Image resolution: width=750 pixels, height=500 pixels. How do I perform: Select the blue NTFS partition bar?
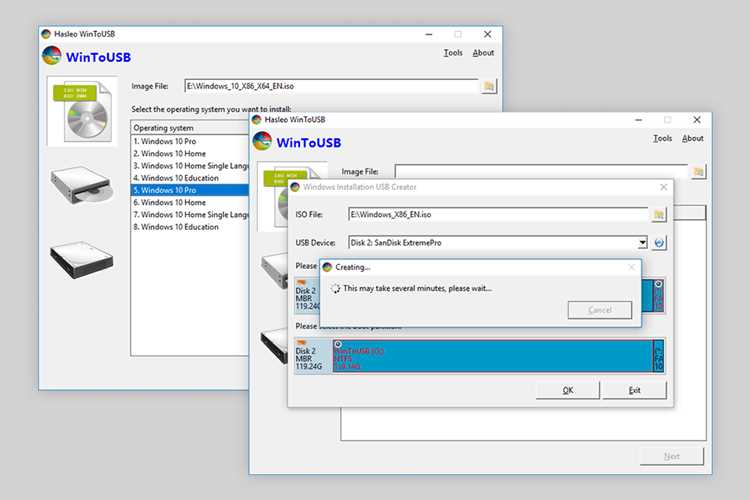tap(493, 356)
